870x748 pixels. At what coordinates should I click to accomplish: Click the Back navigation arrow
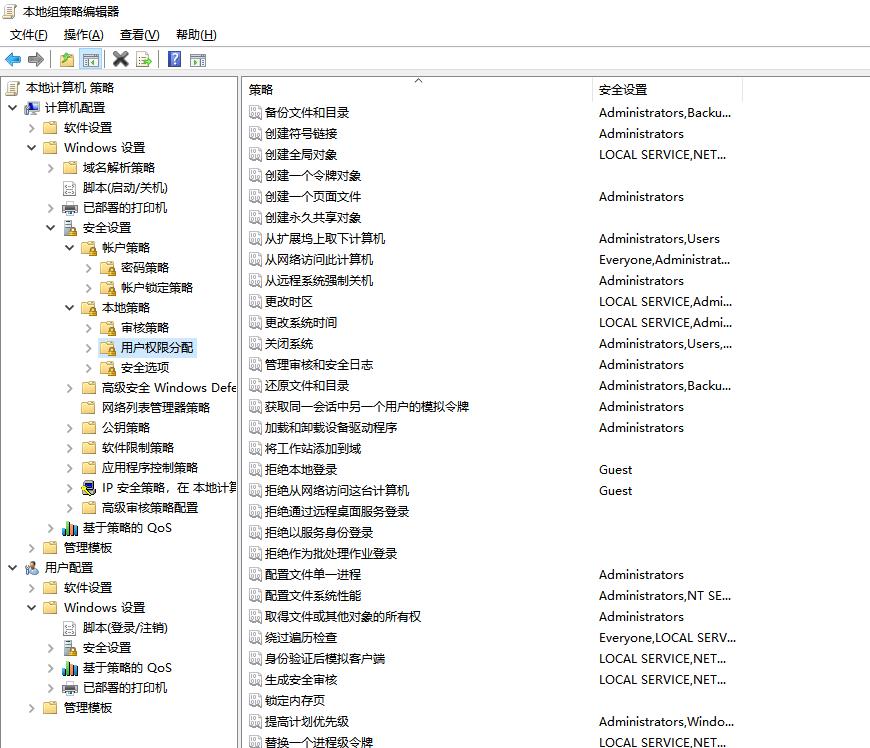[x=11, y=59]
